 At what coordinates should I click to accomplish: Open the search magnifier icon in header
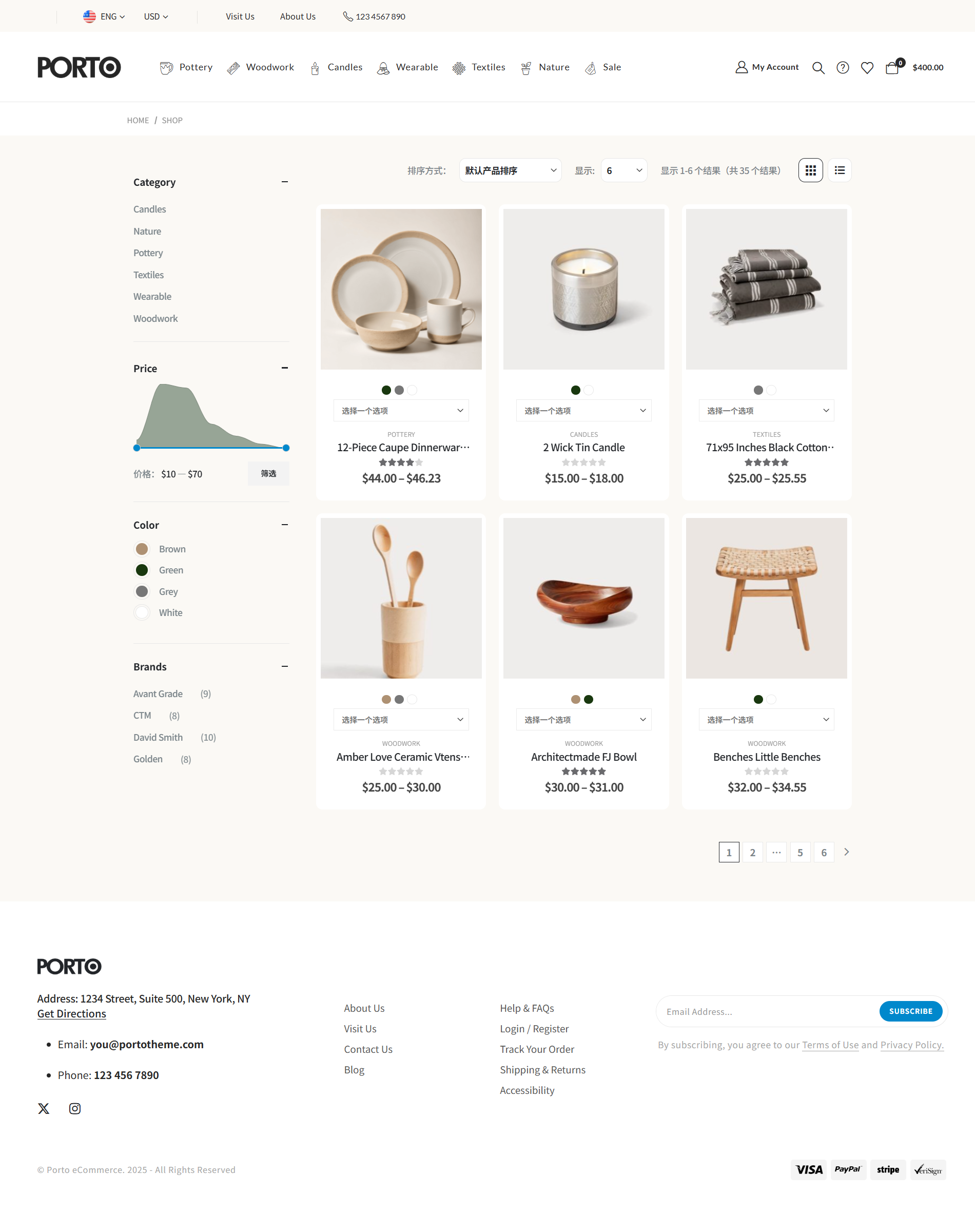818,67
